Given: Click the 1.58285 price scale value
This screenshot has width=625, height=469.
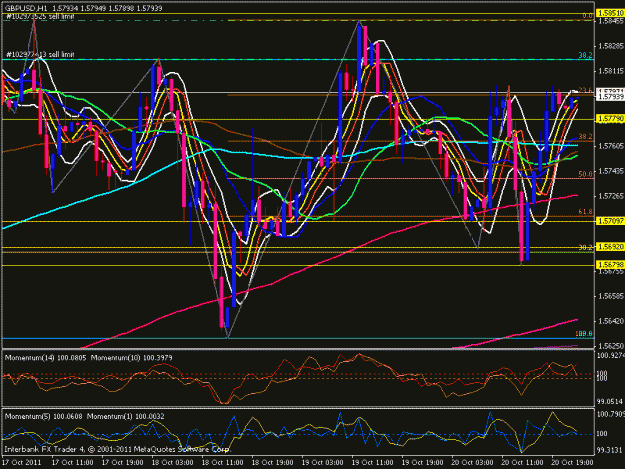Looking at the screenshot, I should [611, 46].
